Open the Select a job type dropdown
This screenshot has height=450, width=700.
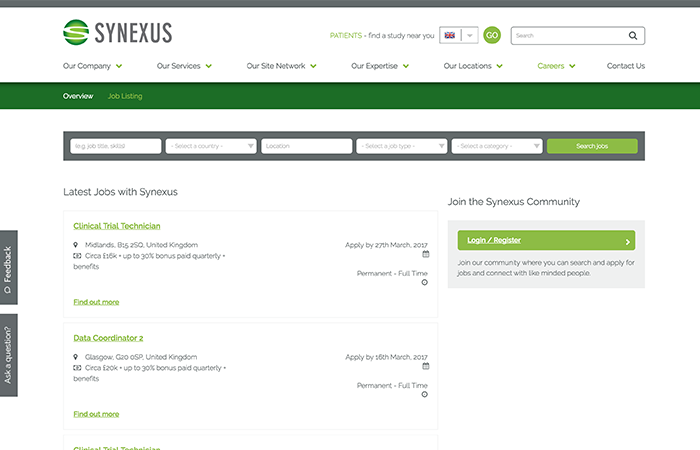(x=402, y=146)
